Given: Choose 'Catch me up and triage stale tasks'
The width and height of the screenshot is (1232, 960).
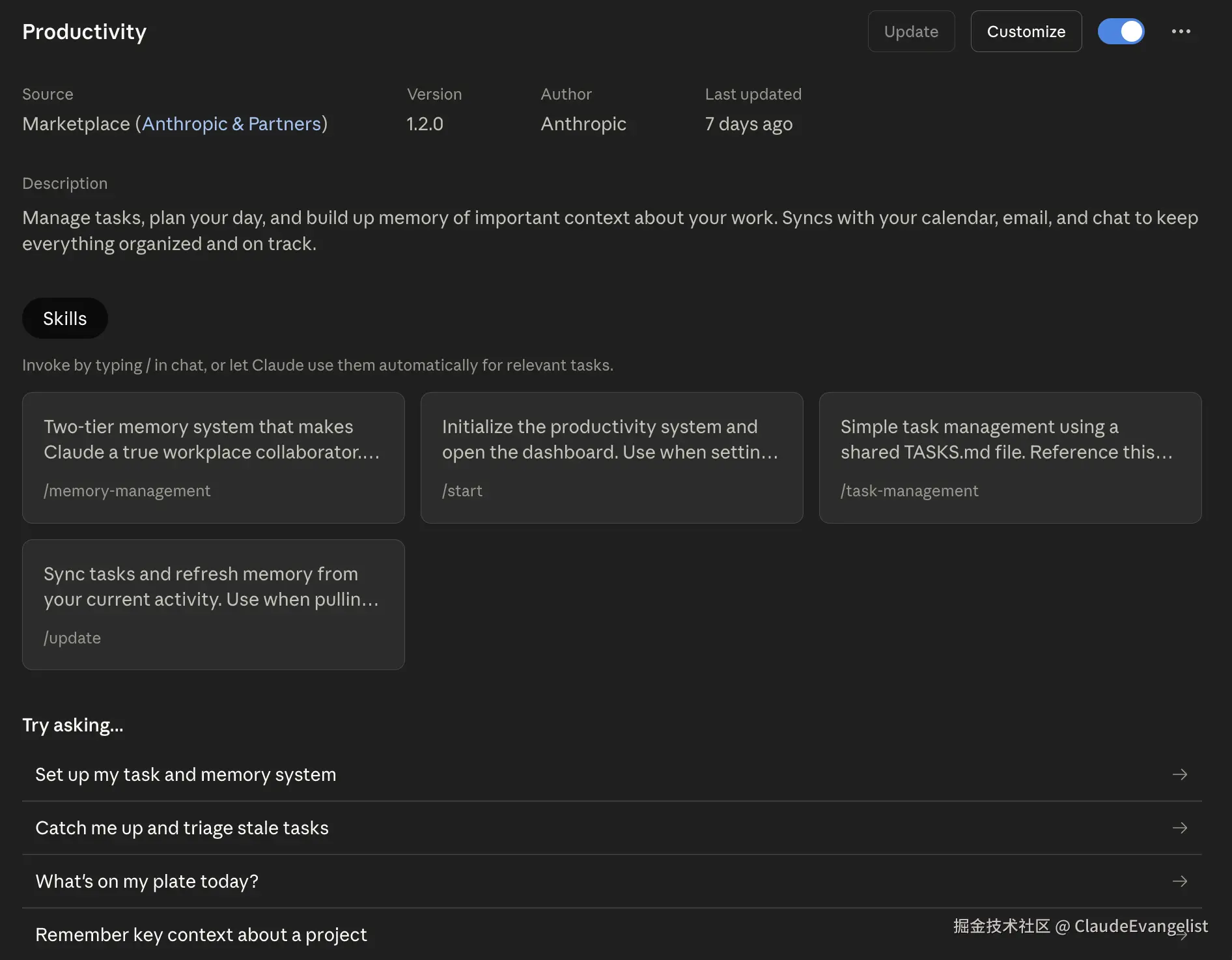Looking at the screenshot, I should [612, 828].
